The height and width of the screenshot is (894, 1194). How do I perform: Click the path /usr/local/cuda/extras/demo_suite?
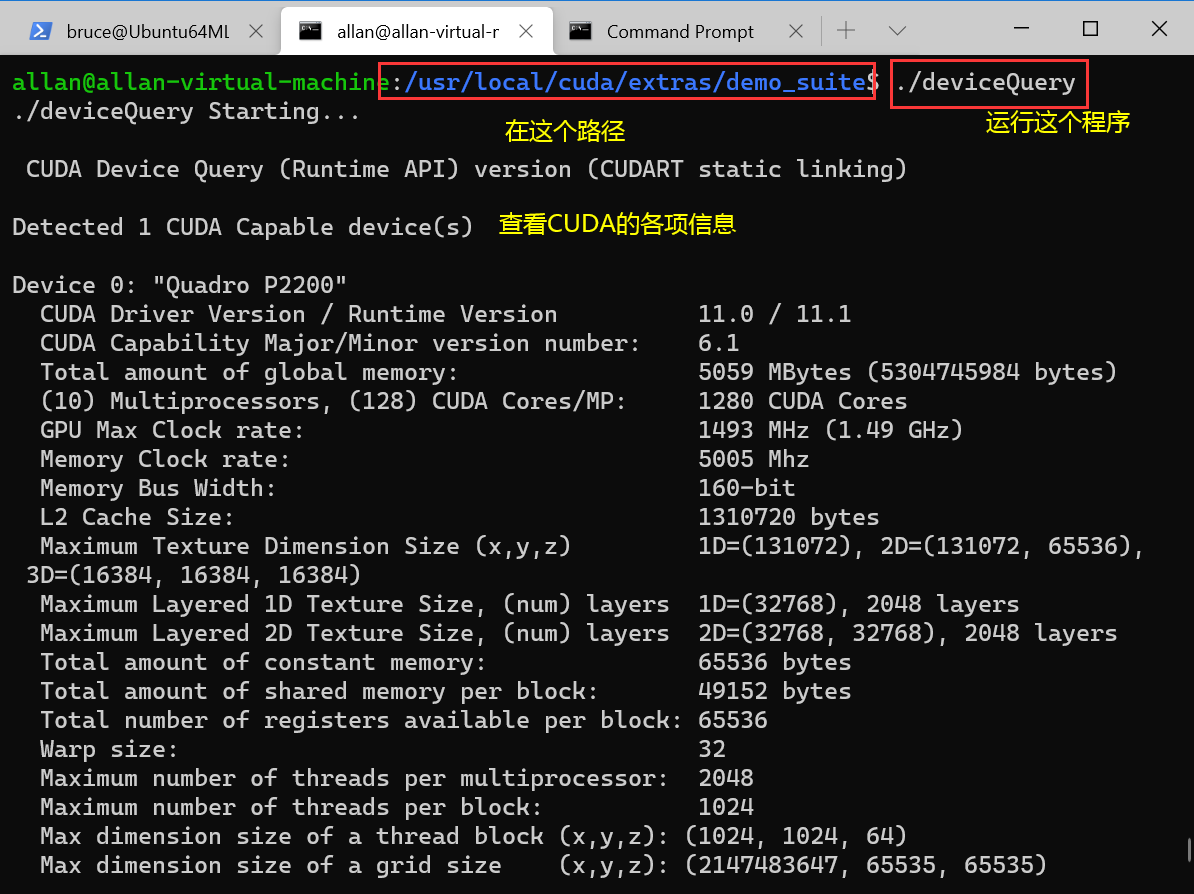[634, 82]
